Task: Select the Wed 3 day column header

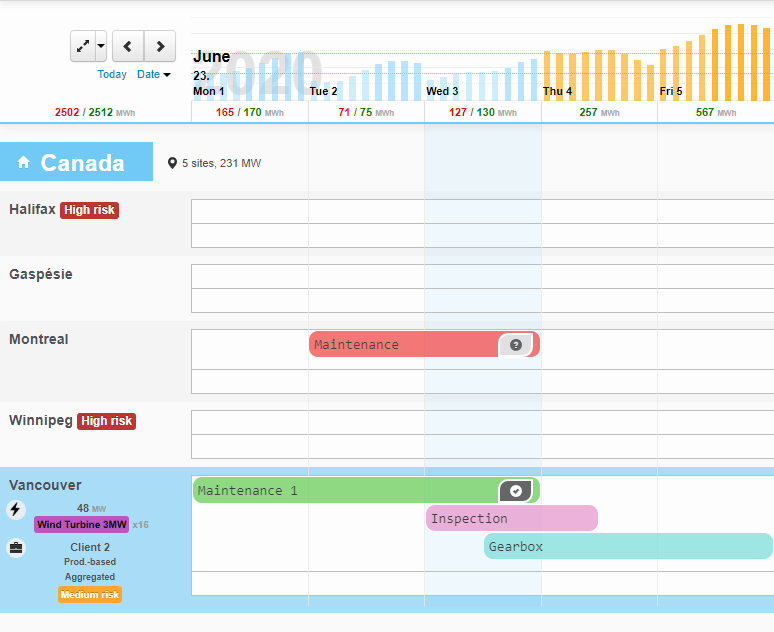Action: coord(442,91)
